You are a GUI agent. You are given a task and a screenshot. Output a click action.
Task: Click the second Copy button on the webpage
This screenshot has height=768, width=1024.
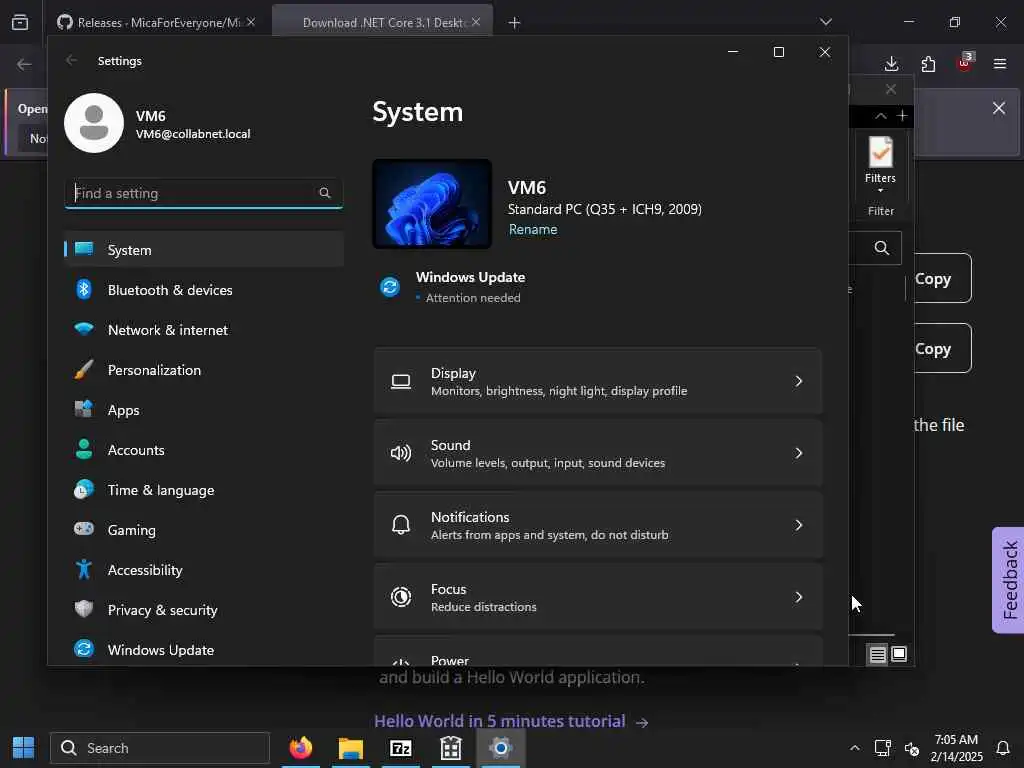pos(940,348)
